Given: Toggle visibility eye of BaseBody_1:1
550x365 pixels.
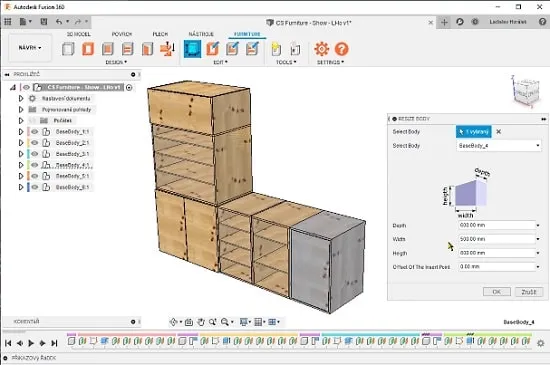Looking at the screenshot, I should (x=34, y=131).
